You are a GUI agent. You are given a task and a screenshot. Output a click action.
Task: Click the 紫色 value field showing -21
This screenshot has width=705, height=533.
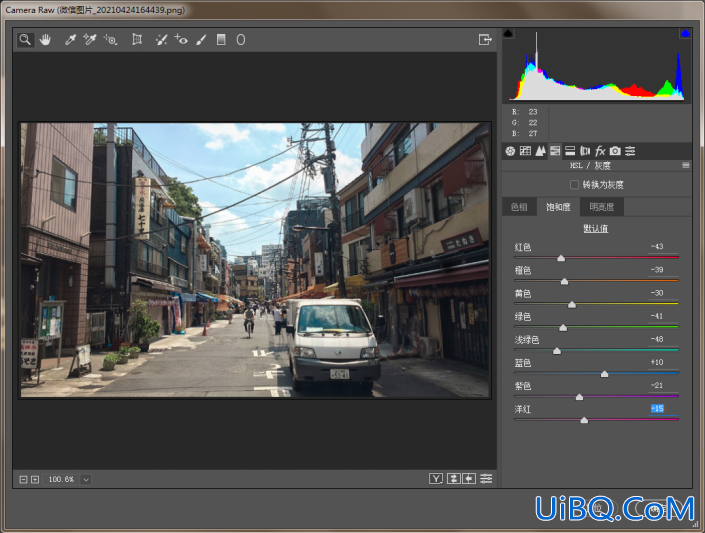pyautogui.click(x=663, y=385)
